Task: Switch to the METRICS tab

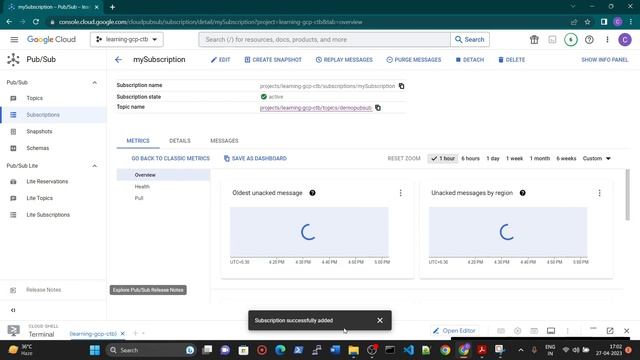Action: pyautogui.click(x=138, y=140)
